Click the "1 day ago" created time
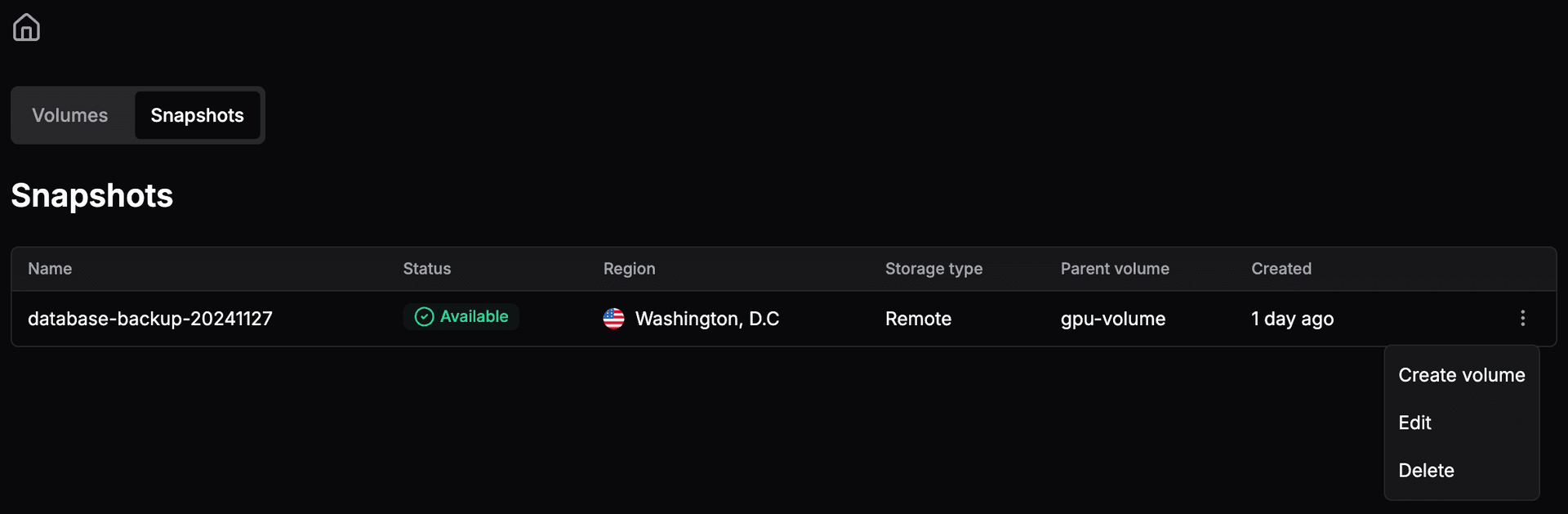The height and width of the screenshot is (514, 1568). coord(1292,319)
